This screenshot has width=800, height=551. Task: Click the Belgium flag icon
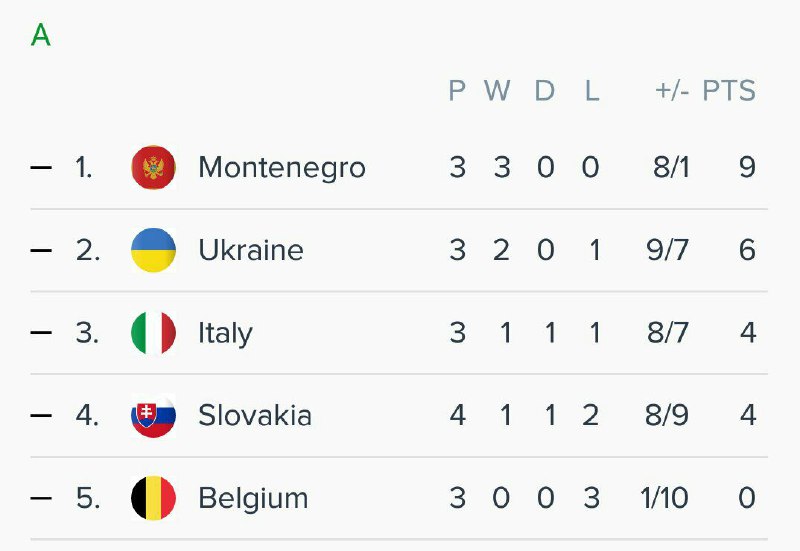(153, 498)
